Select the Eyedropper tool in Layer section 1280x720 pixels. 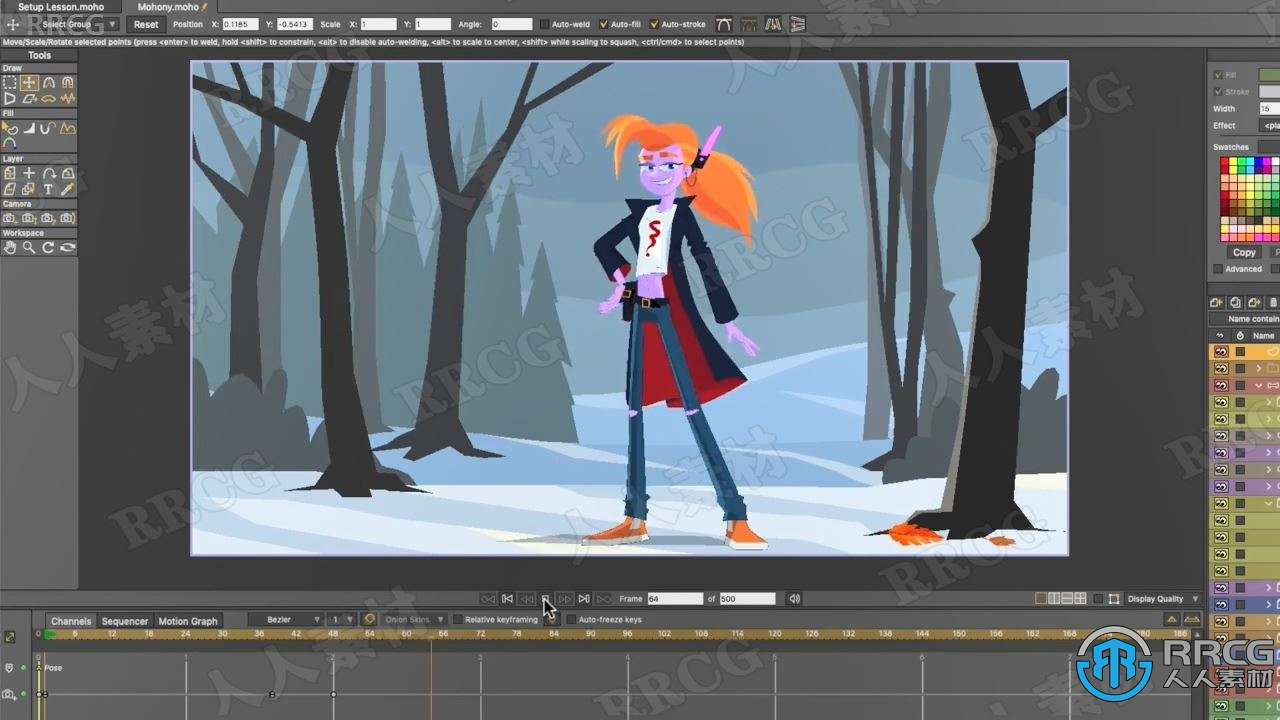click(67, 189)
